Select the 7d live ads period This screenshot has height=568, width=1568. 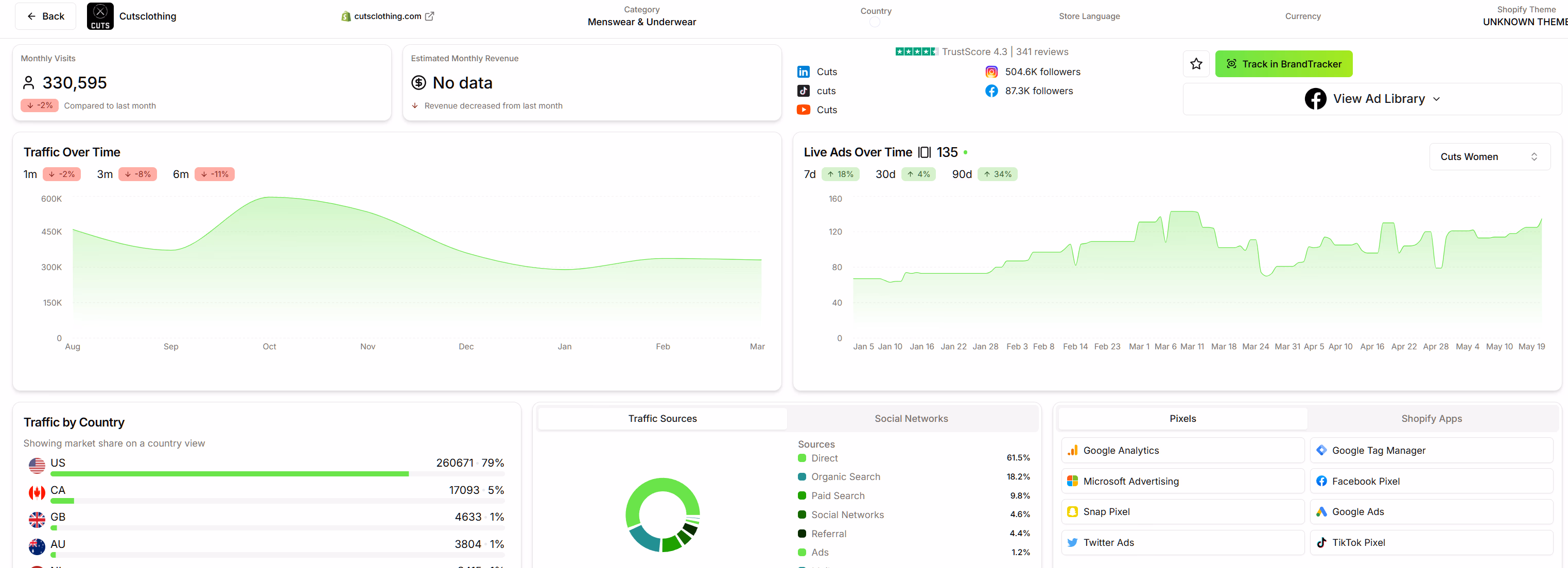[x=831, y=174]
